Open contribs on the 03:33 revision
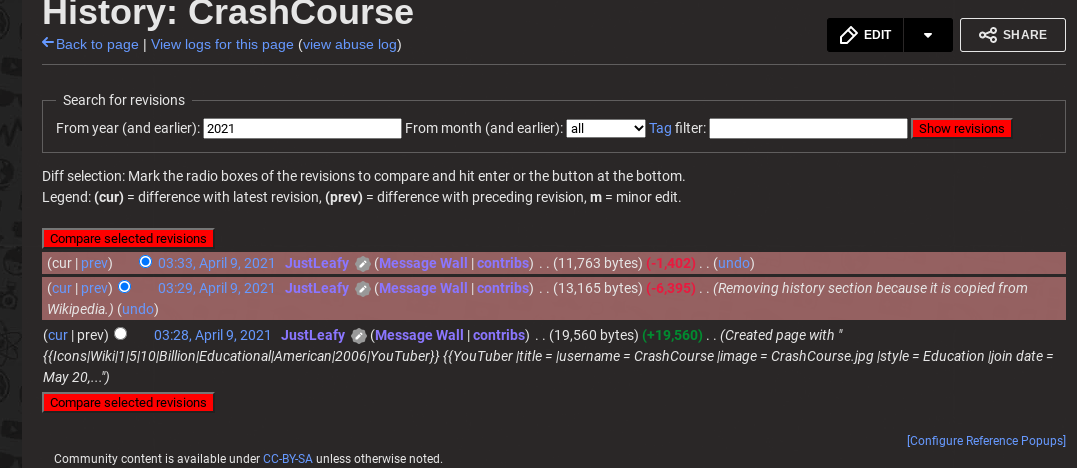This screenshot has width=1077, height=468. tap(503, 263)
